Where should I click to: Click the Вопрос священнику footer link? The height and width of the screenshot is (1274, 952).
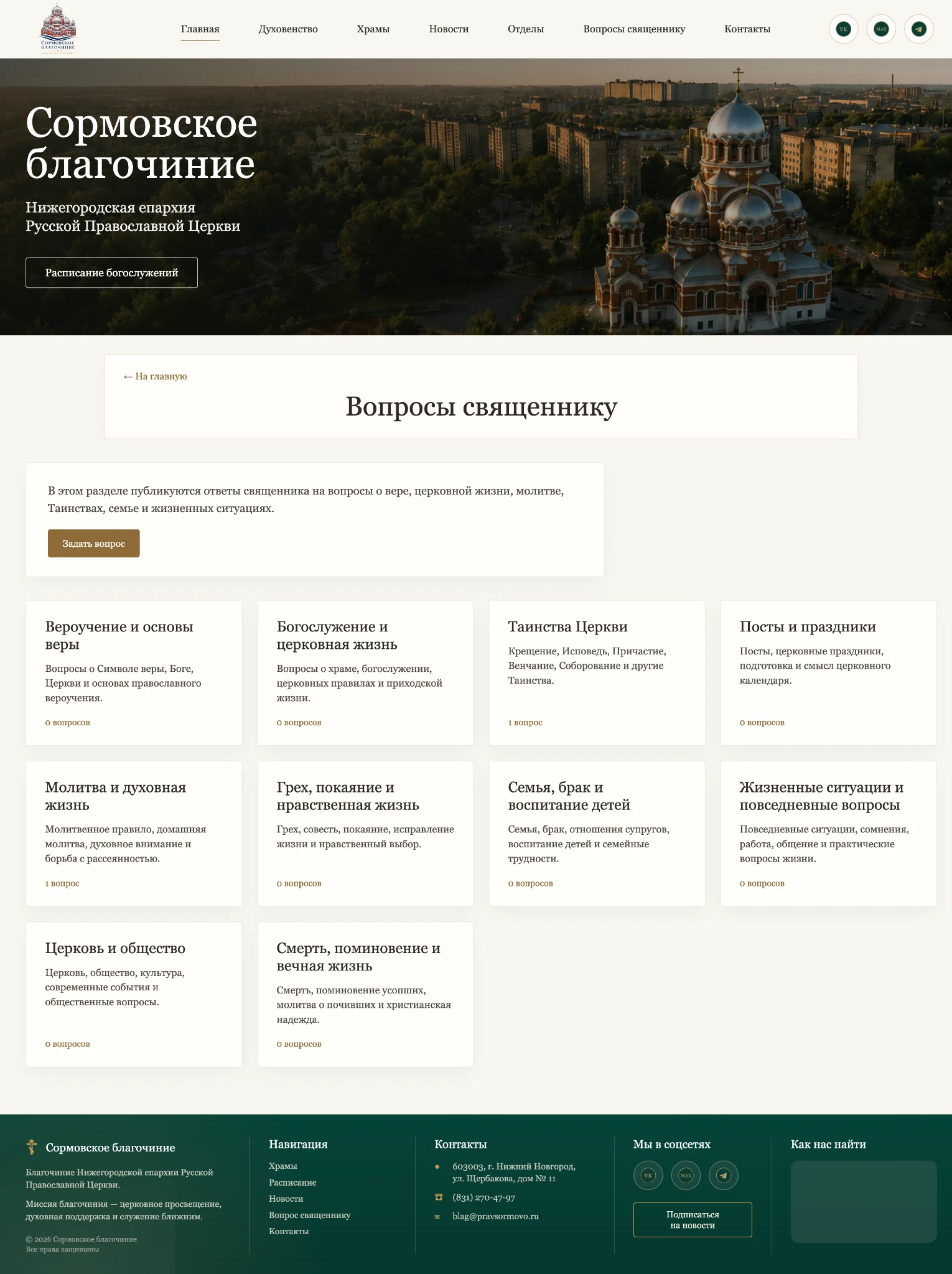pos(310,1215)
